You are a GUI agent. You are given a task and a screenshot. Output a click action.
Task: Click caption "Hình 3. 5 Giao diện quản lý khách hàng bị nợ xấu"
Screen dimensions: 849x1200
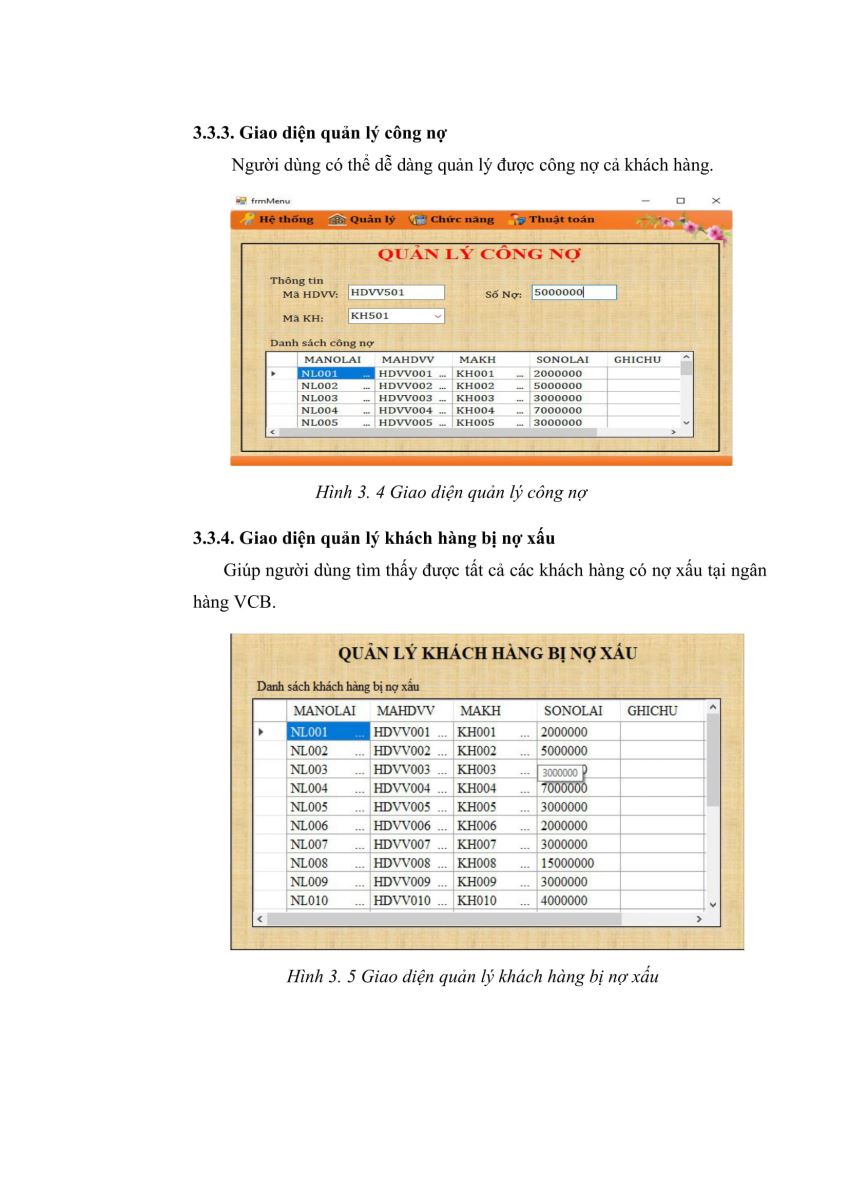472,977
